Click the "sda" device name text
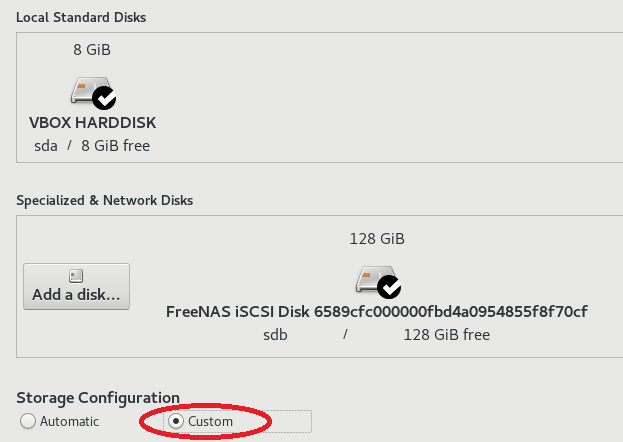 (x=46, y=145)
